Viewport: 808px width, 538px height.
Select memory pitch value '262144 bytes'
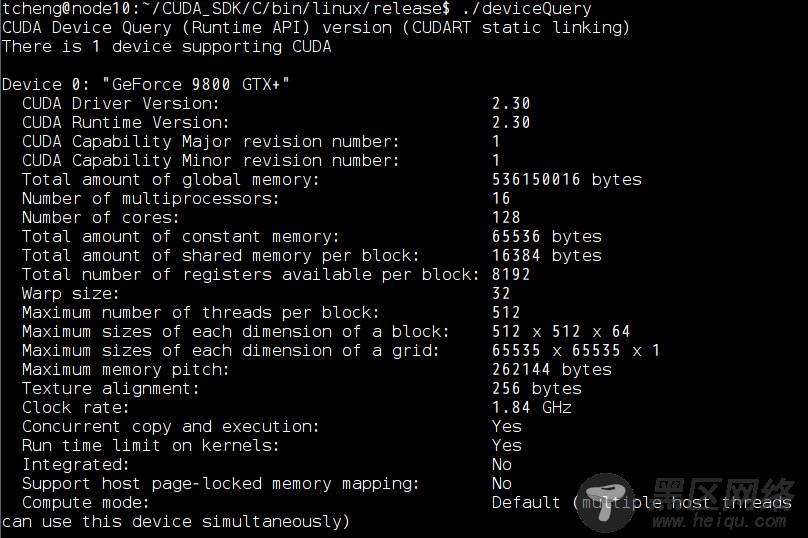click(552, 370)
